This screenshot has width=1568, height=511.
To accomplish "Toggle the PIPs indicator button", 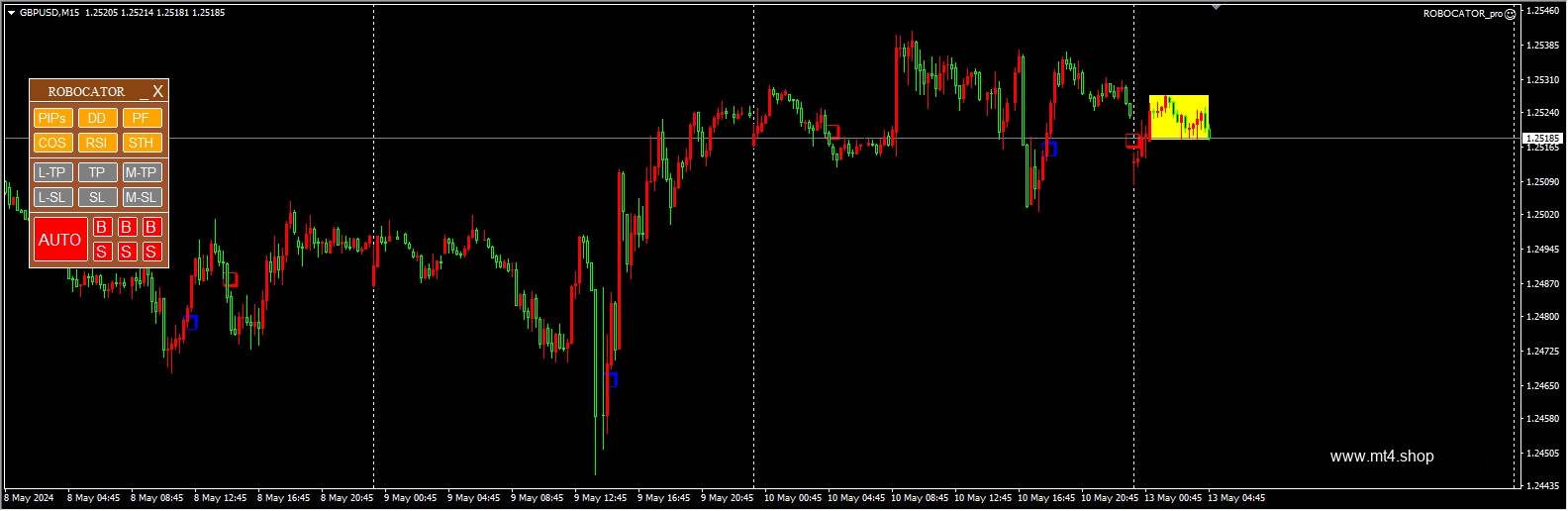I will pyautogui.click(x=51, y=118).
